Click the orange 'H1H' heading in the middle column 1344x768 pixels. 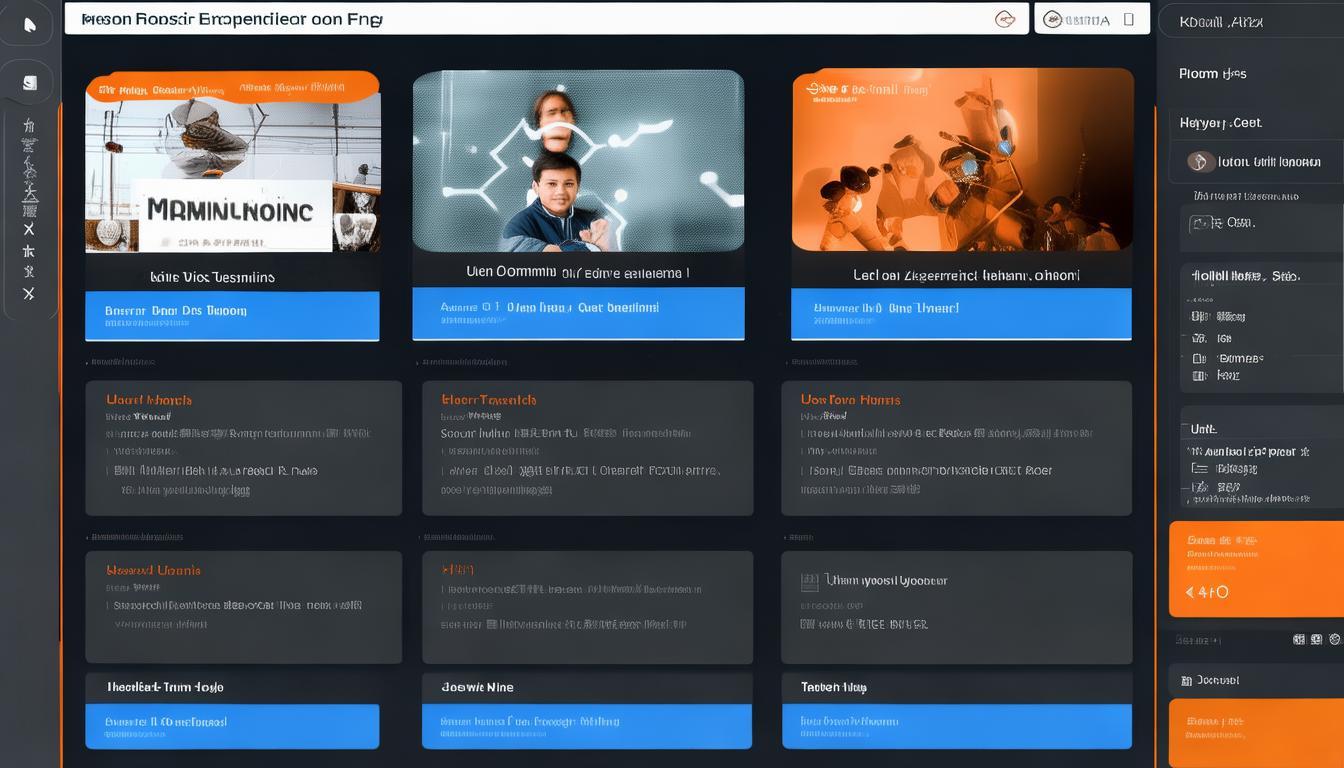[457, 570]
